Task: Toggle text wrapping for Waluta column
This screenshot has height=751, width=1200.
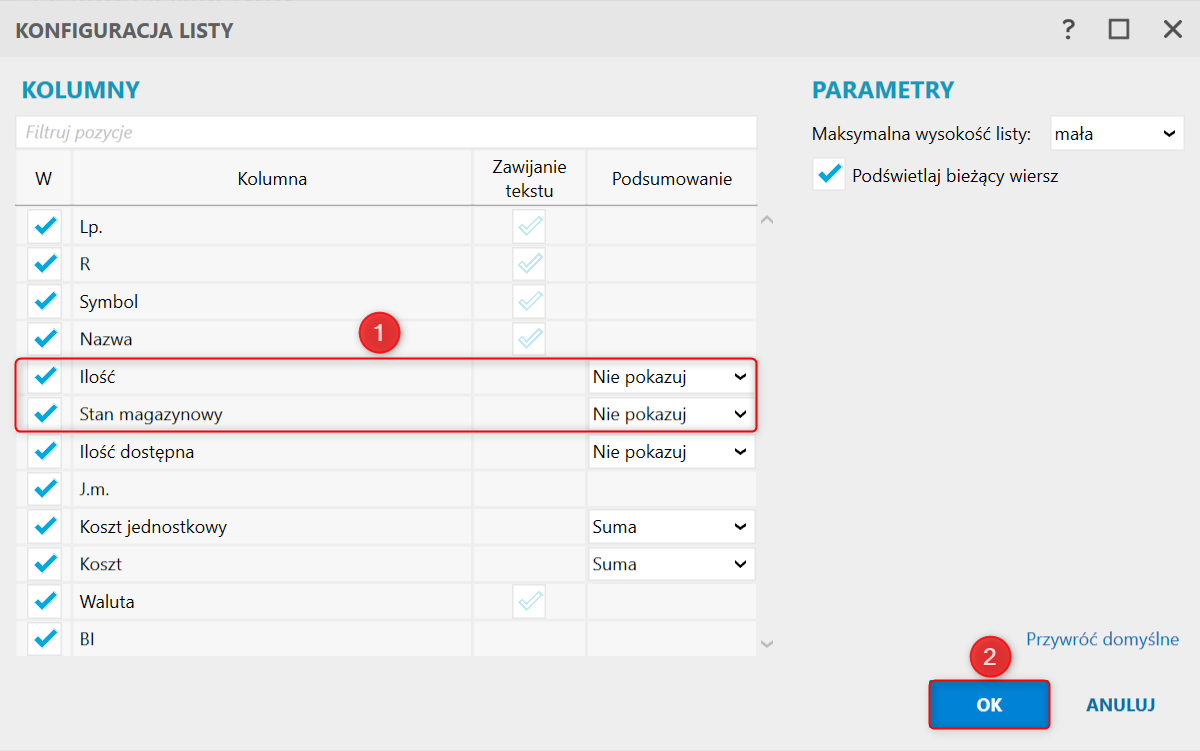Action: pos(529,602)
